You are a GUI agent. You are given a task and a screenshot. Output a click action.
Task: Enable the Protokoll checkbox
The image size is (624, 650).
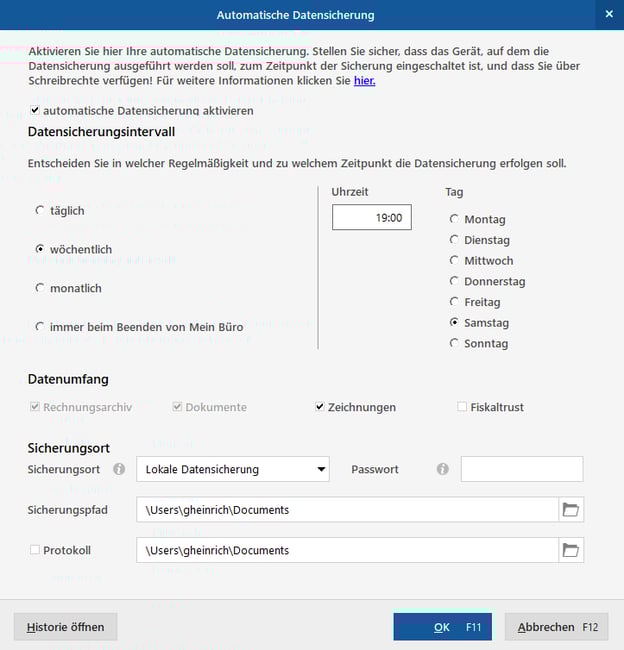[35, 550]
